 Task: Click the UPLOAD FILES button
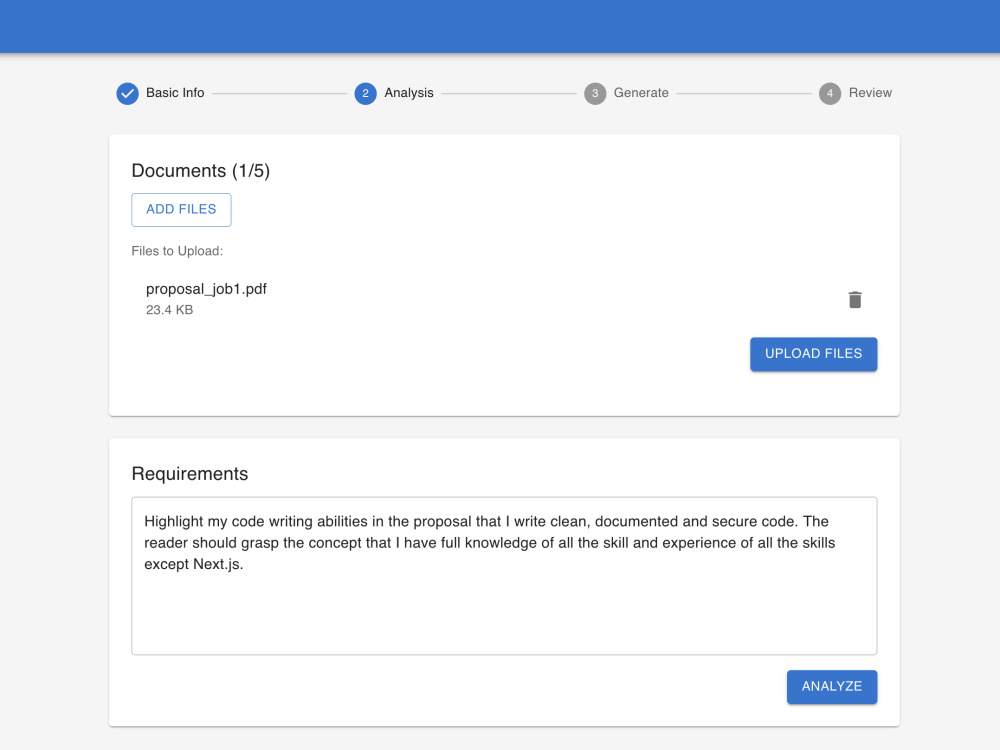coord(813,354)
